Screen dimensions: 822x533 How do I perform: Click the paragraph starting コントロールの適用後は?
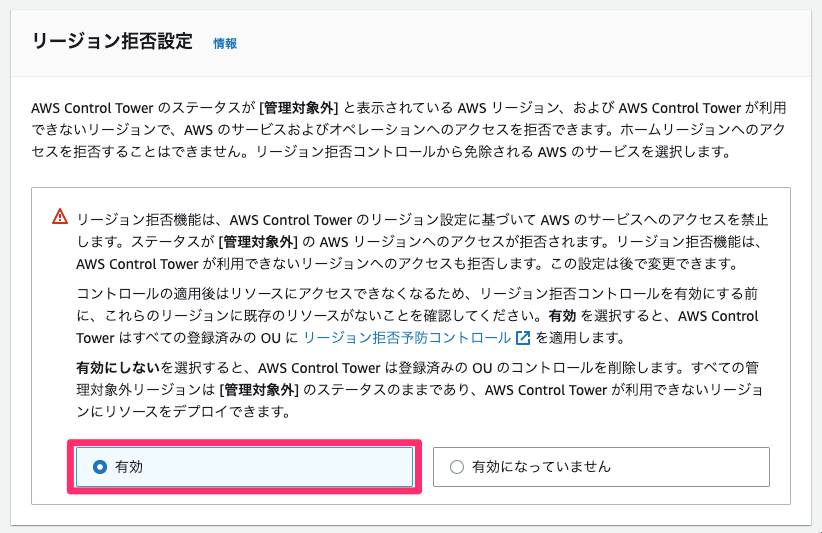(x=417, y=316)
